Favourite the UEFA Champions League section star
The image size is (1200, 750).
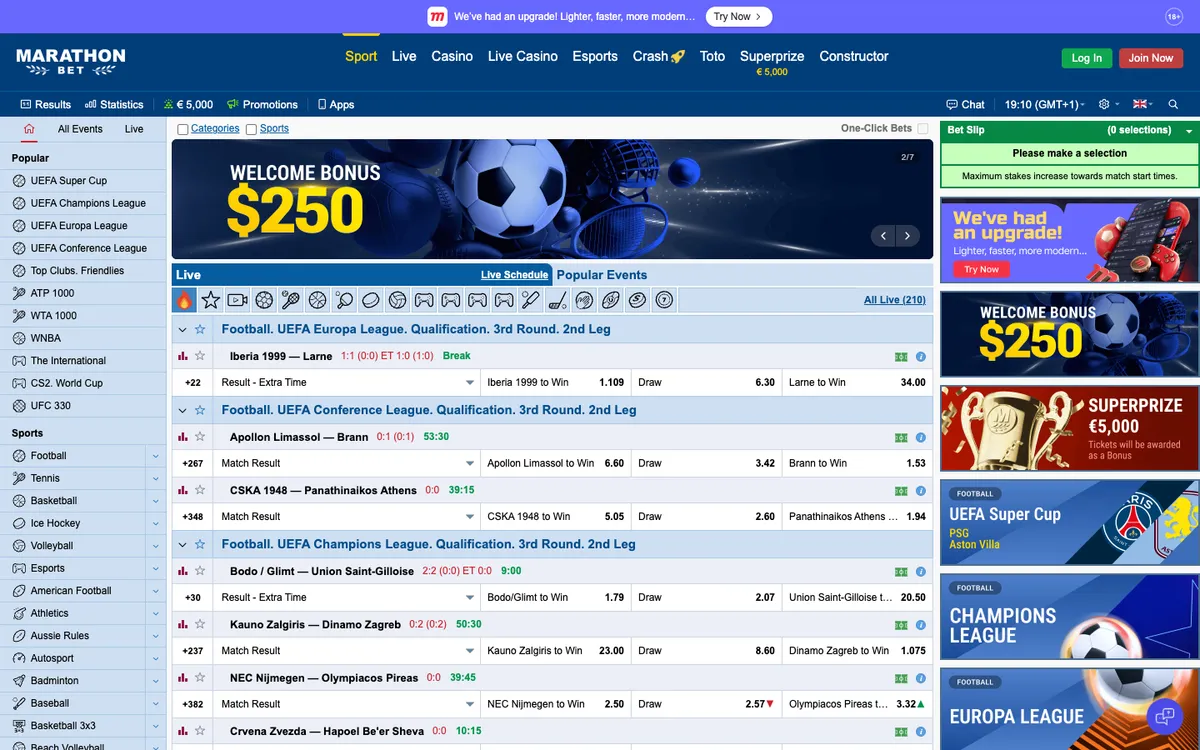pos(200,544)
